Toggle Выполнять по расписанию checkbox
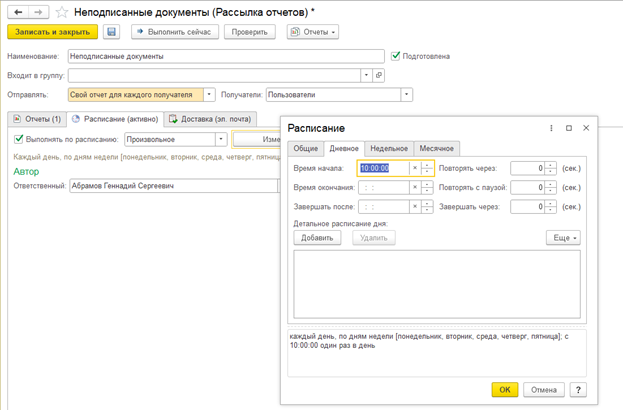 [18, 139]
